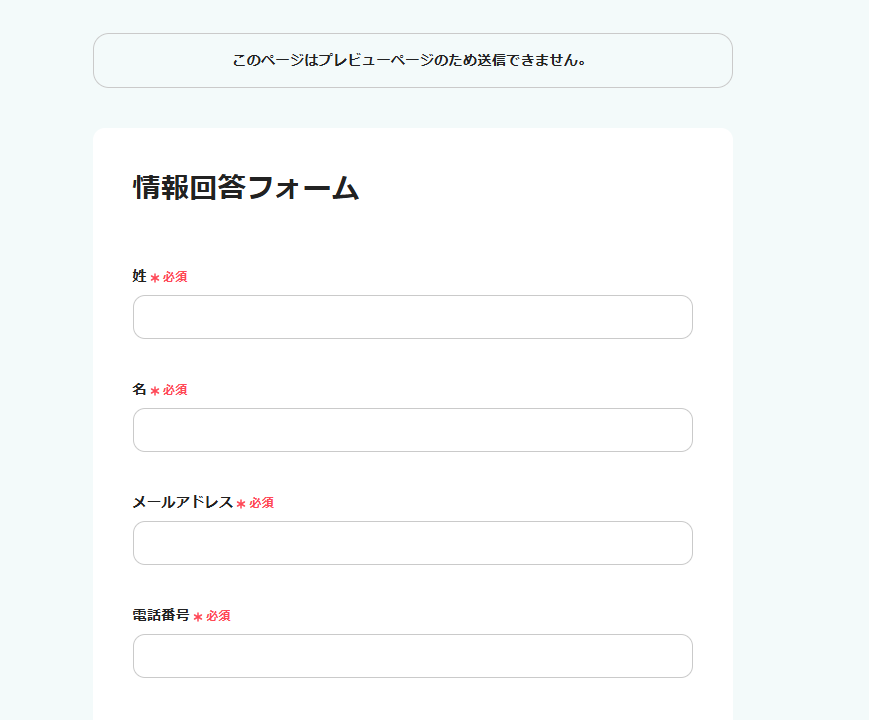The width and height of the screenshot is (869, 720).
Task: Click the empty page background right of the form
Action: click(800, 400)
